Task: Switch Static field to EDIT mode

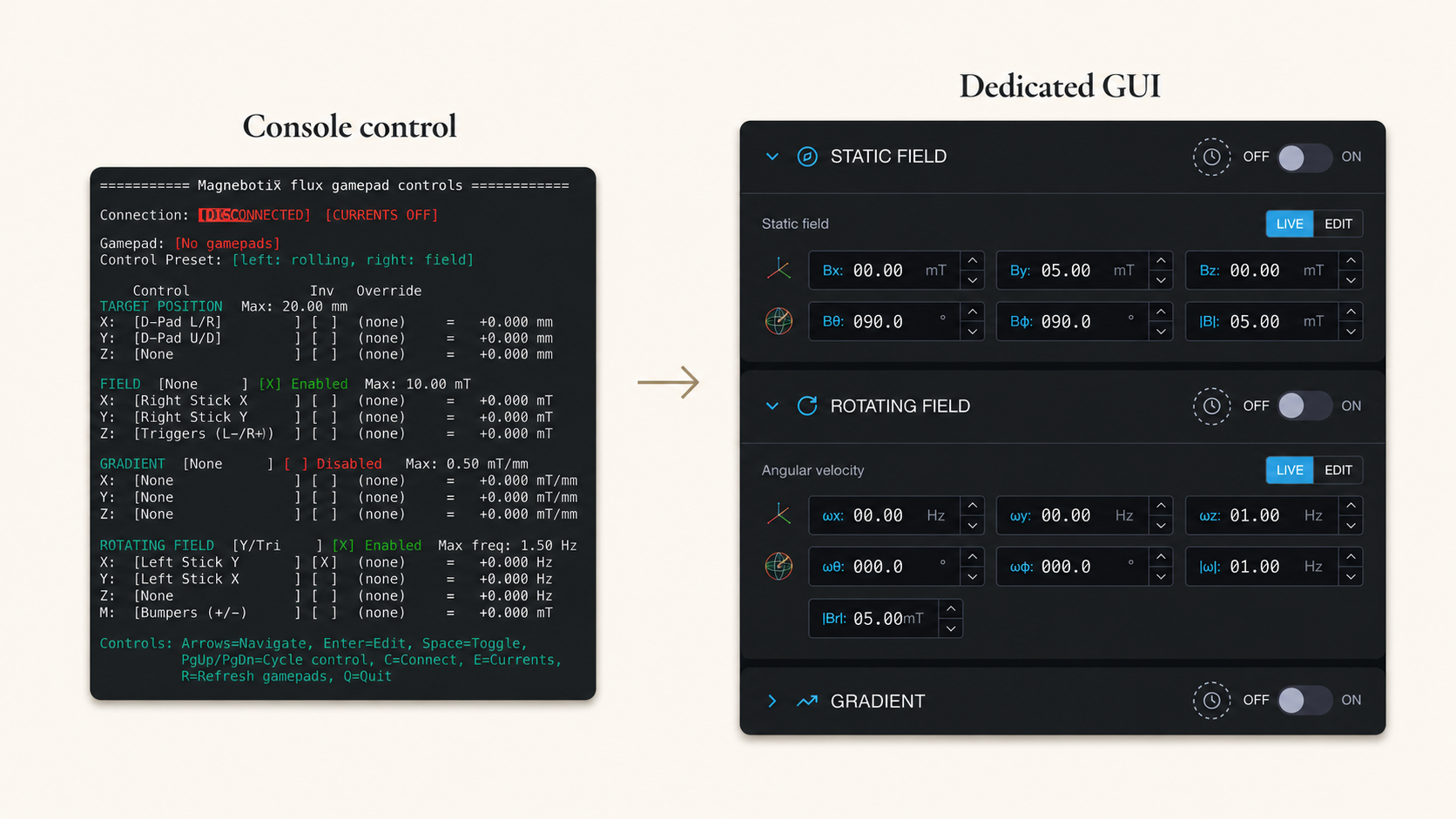Action: pyautogui.click(x=1338, y=224)
